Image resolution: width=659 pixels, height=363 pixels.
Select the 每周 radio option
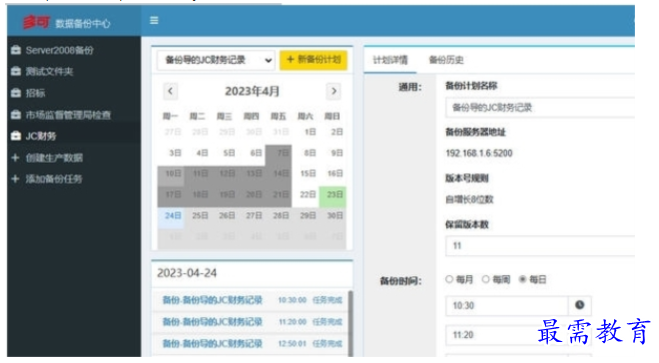[x=486, y=279]
